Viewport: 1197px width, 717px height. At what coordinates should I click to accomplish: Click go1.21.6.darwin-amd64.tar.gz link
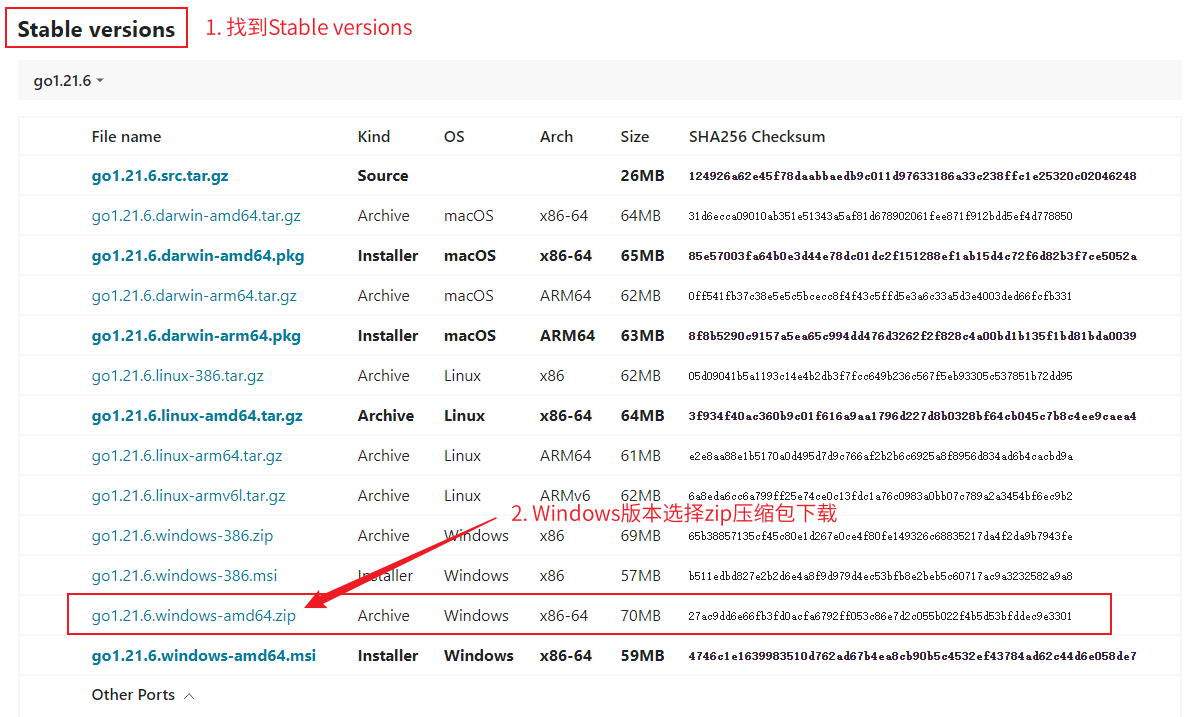point(196,216)
